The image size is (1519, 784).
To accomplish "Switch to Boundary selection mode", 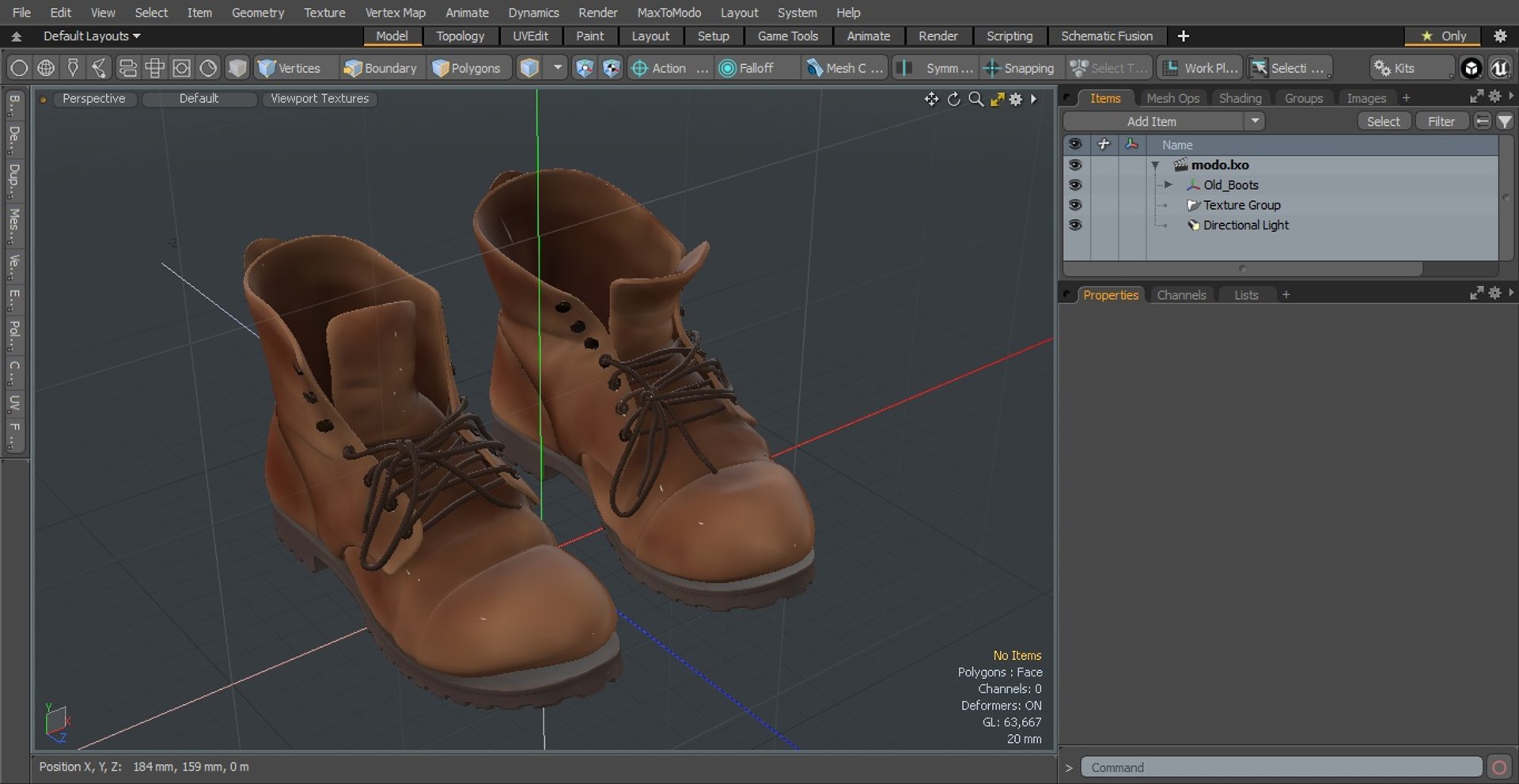I will (x=380, y=68).
